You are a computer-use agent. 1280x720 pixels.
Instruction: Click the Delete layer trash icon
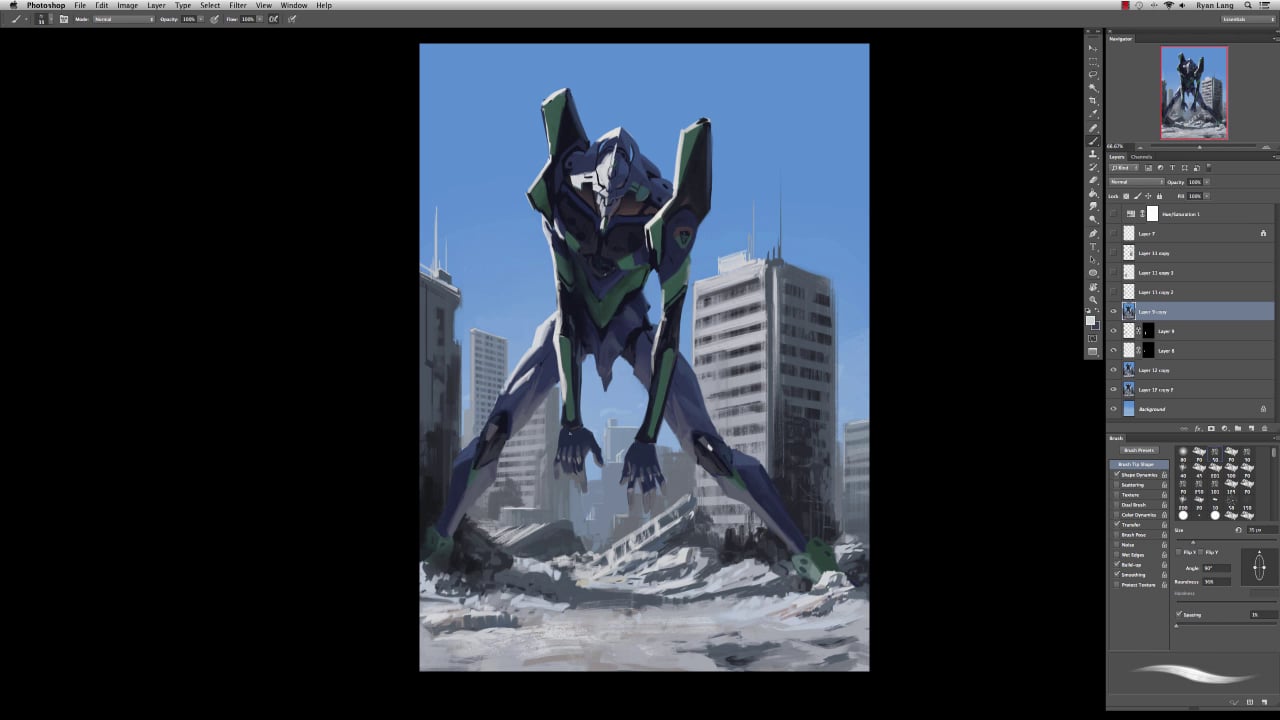(1264, 429)
